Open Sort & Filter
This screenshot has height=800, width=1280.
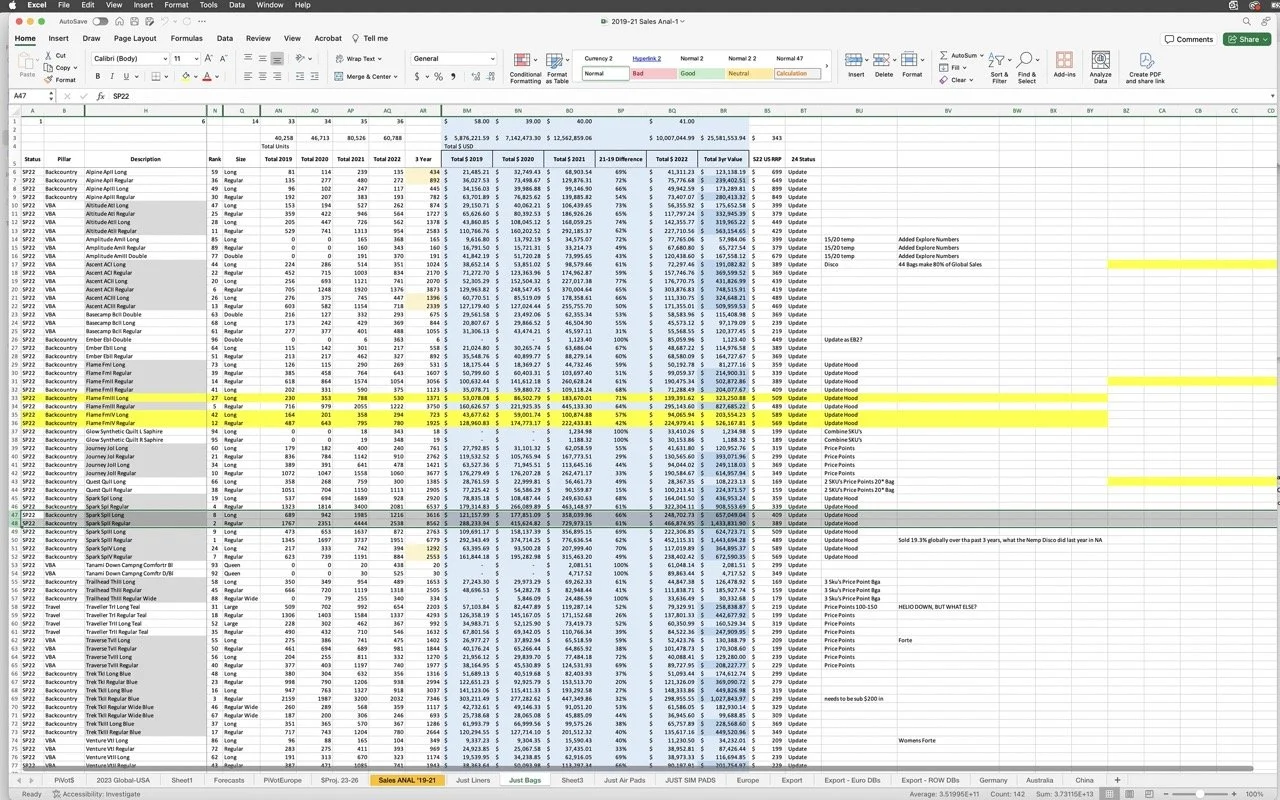(999, 68)
